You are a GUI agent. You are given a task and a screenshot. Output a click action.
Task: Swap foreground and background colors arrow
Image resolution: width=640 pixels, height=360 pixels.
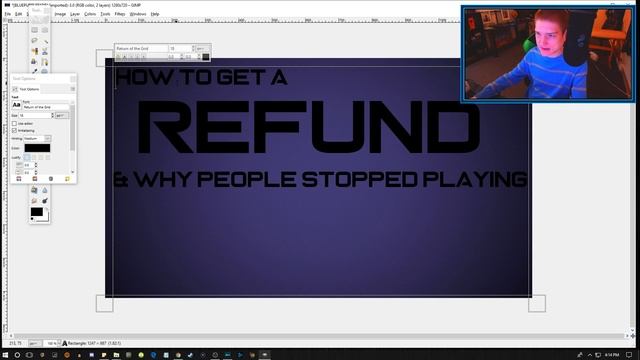coord(47,209)
